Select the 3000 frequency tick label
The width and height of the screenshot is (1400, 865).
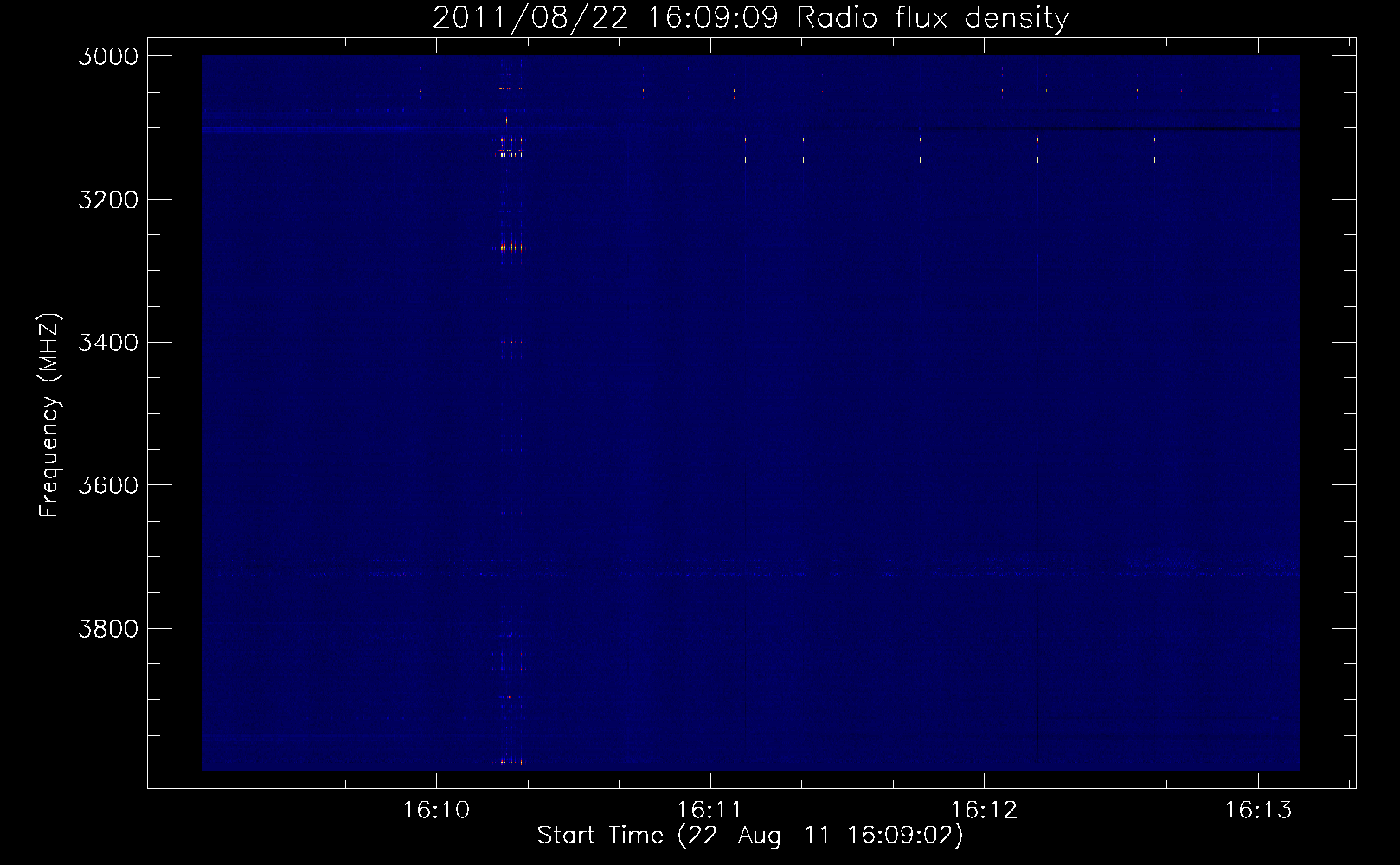tap(108, 56)
